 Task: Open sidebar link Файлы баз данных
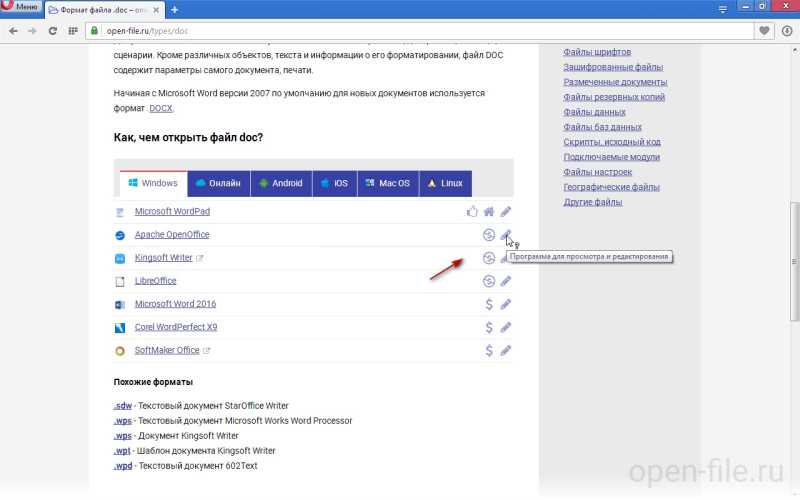[x=603, y=127]
